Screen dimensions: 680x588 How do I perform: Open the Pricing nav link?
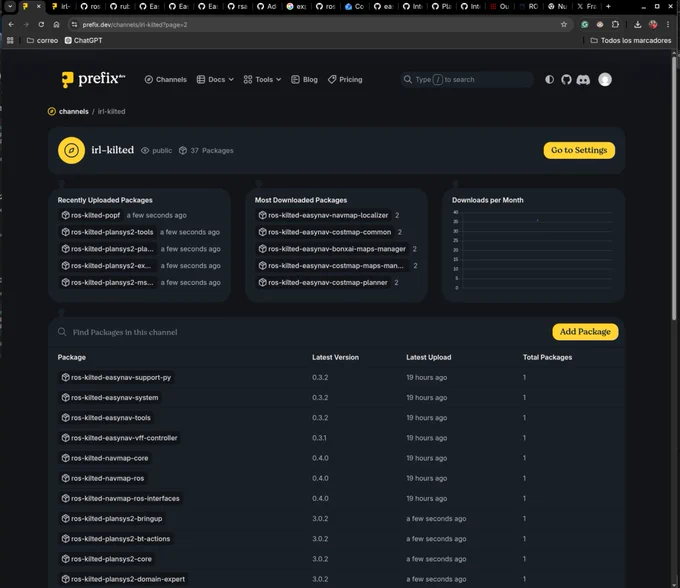pyautogui.click(x=345, y=79)
